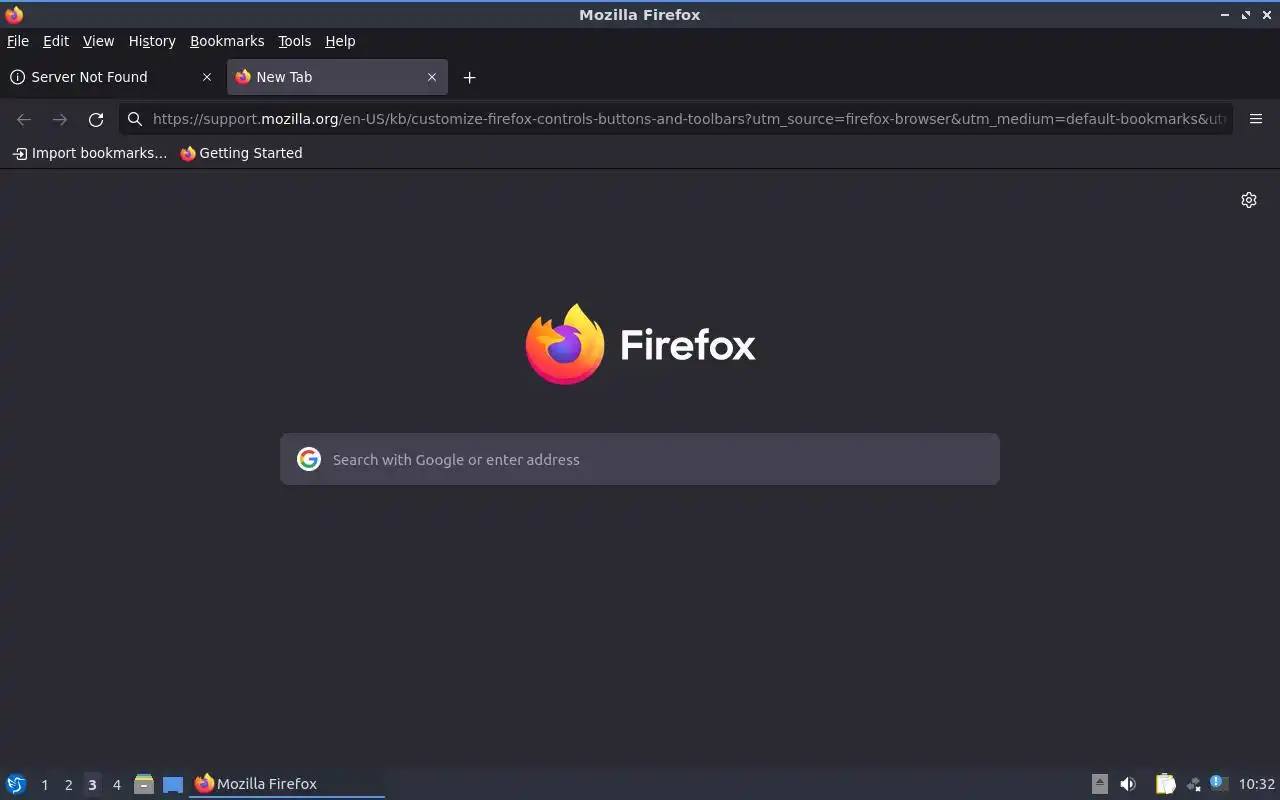Screen dimensions: 1280x800
Task: Open file manager from taskbar
Action: click(144, 784)
